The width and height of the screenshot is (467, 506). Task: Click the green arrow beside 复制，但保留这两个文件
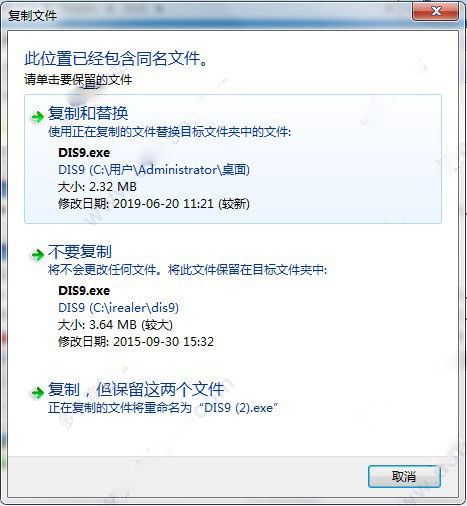38,393
